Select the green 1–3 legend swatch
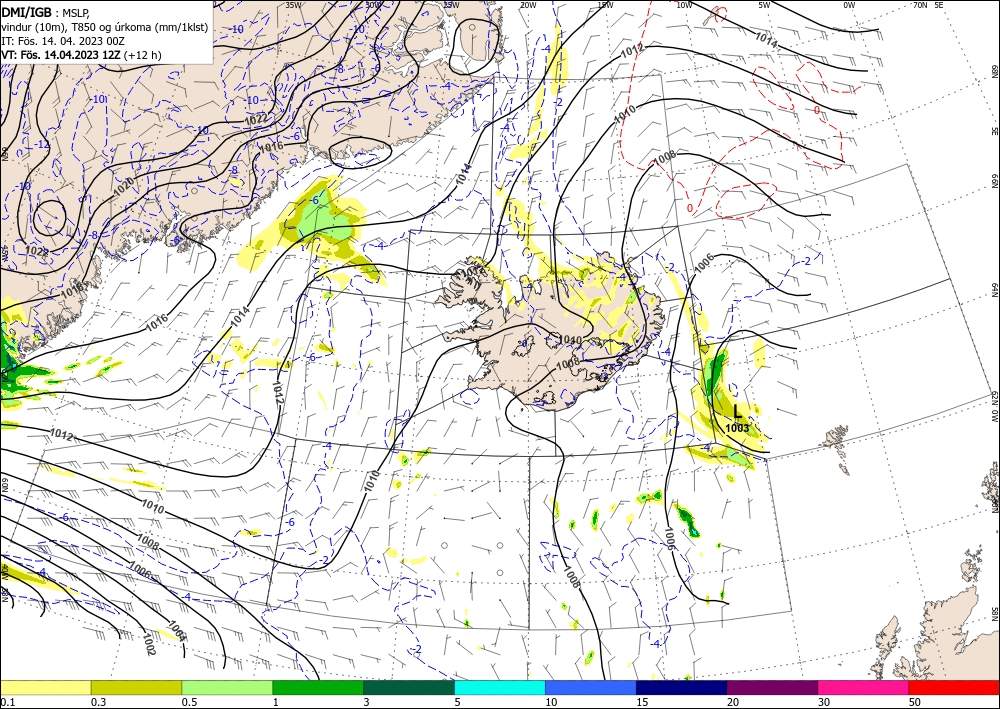 tap(318, 687)
